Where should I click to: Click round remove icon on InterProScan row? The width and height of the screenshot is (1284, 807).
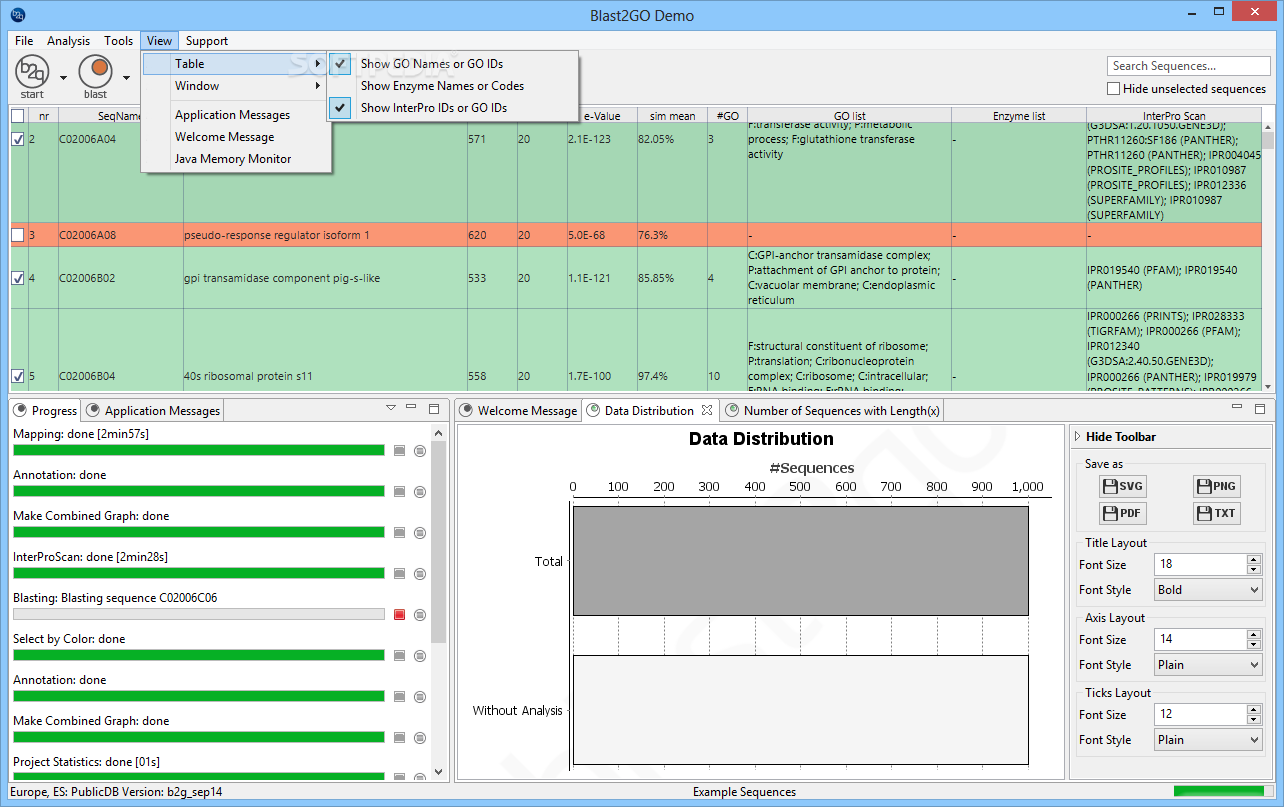420,573
